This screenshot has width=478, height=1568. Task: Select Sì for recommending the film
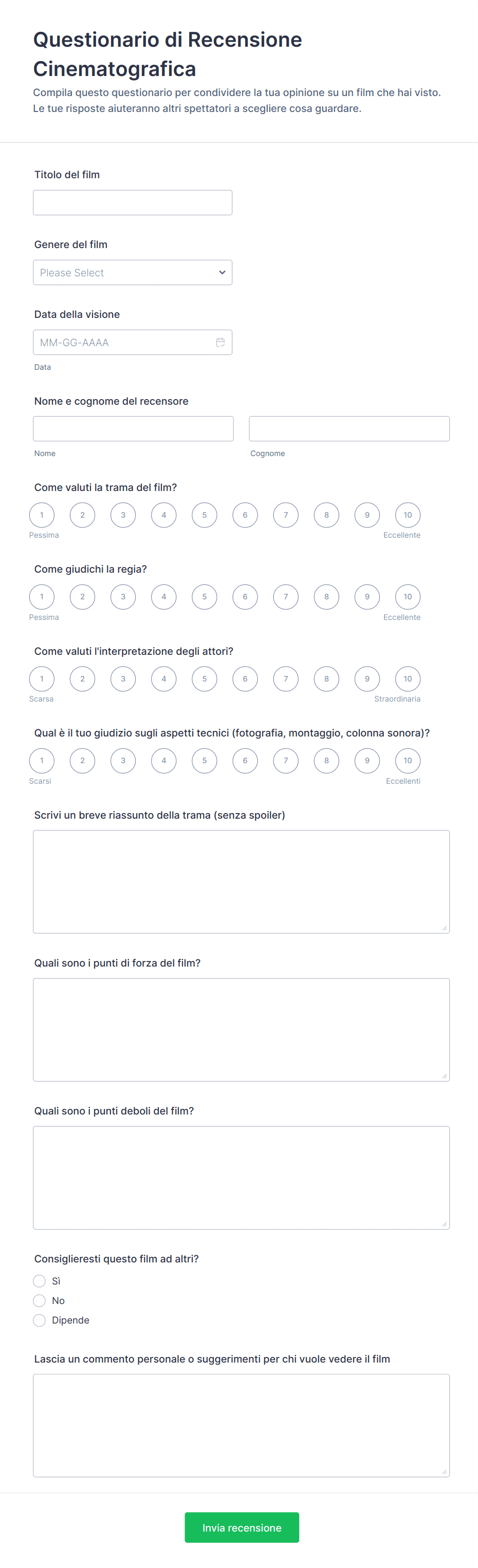40,1281
